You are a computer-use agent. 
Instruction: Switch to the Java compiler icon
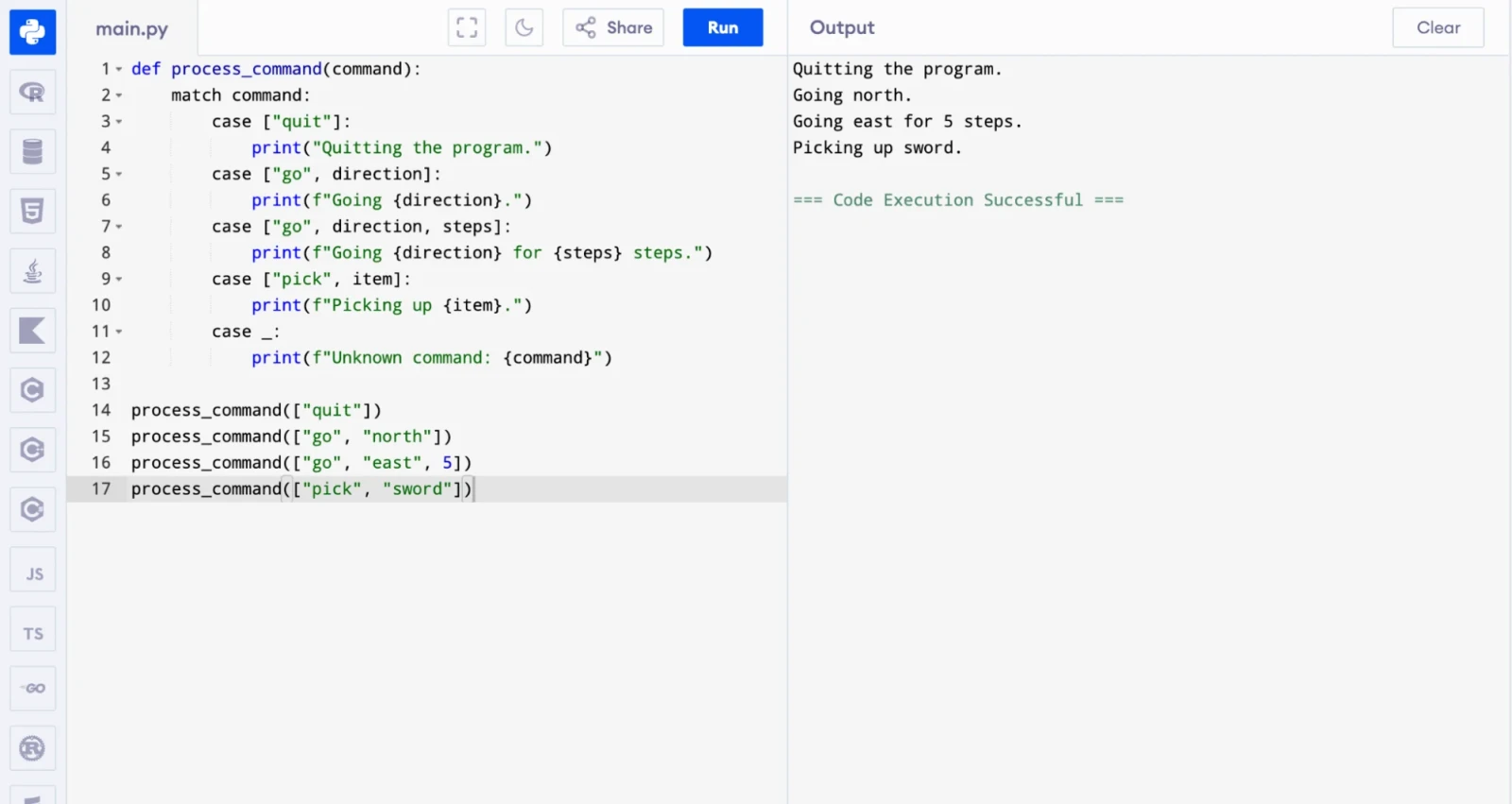tap(32, 271)
